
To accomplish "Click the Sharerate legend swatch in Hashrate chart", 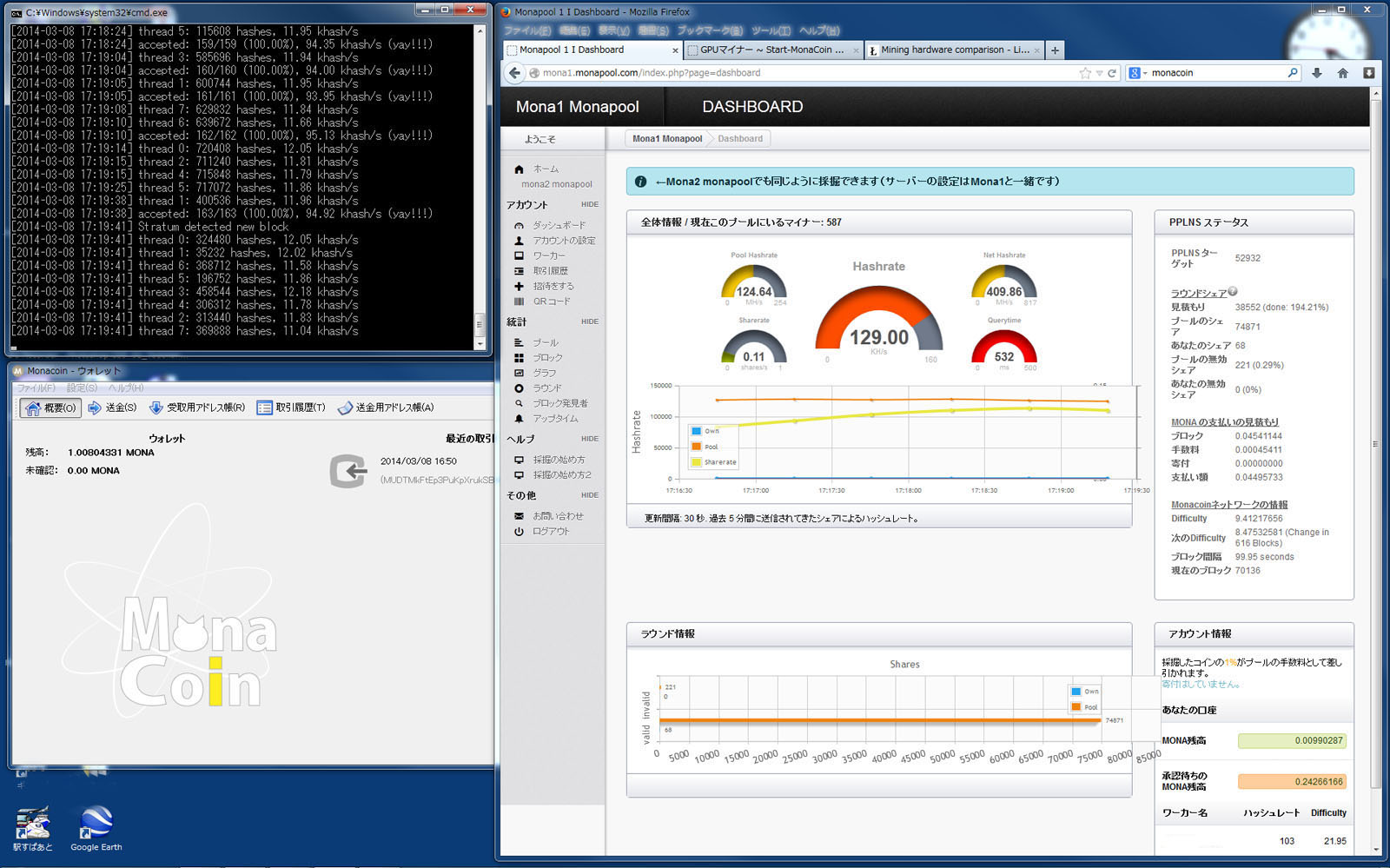I will point(696,462).
